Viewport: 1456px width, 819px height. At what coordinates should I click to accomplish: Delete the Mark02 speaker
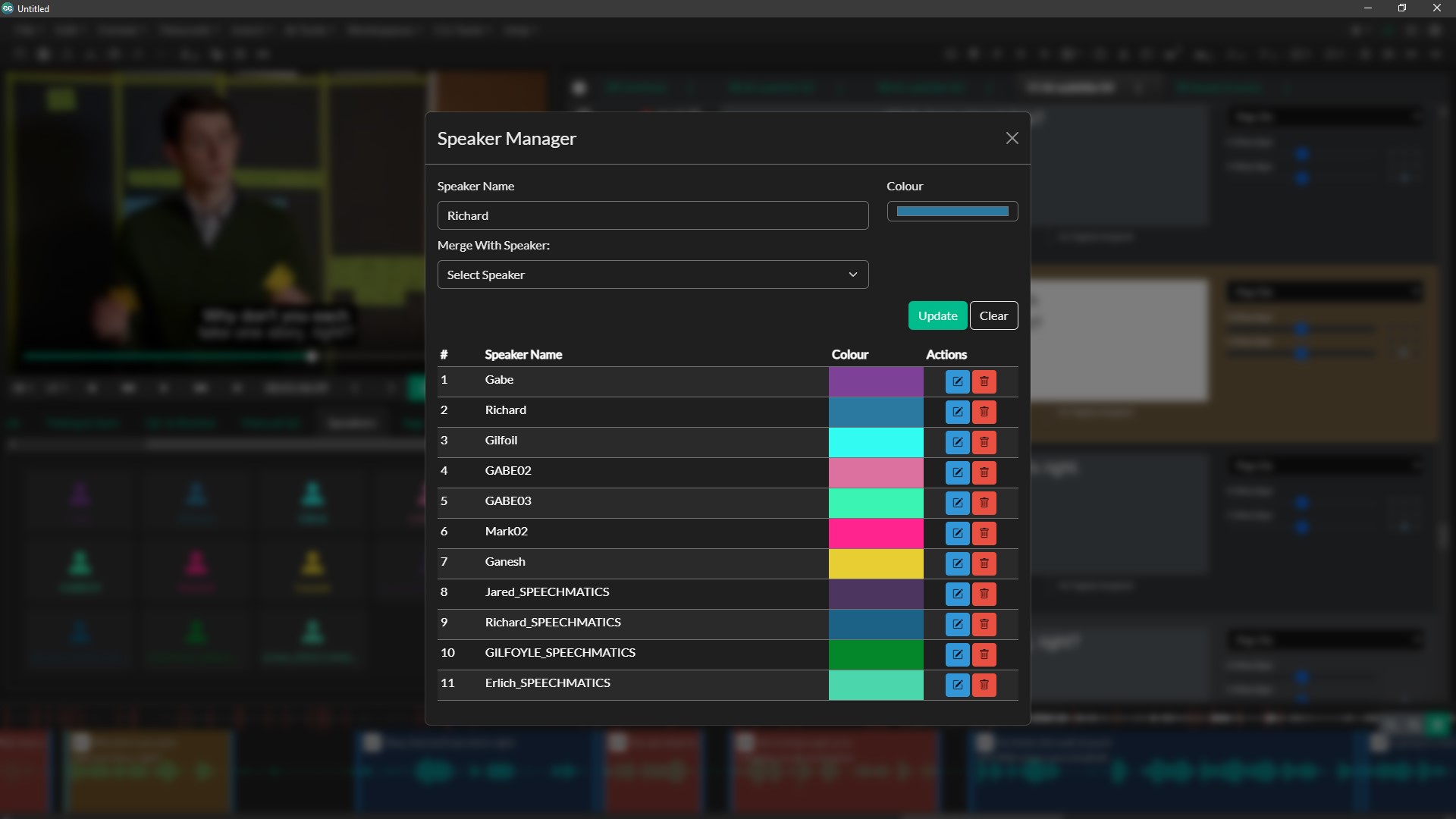[984, 533]
